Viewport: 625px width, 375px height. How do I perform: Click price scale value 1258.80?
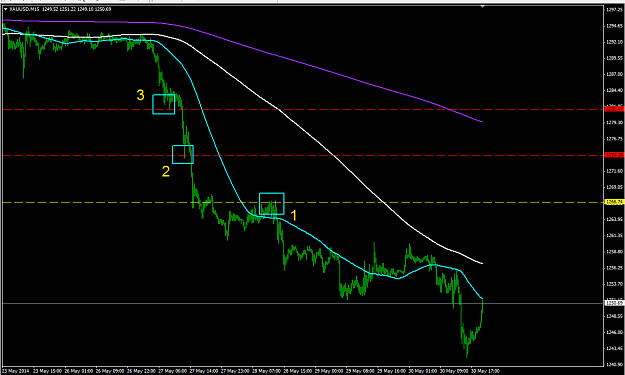point(614,252)
